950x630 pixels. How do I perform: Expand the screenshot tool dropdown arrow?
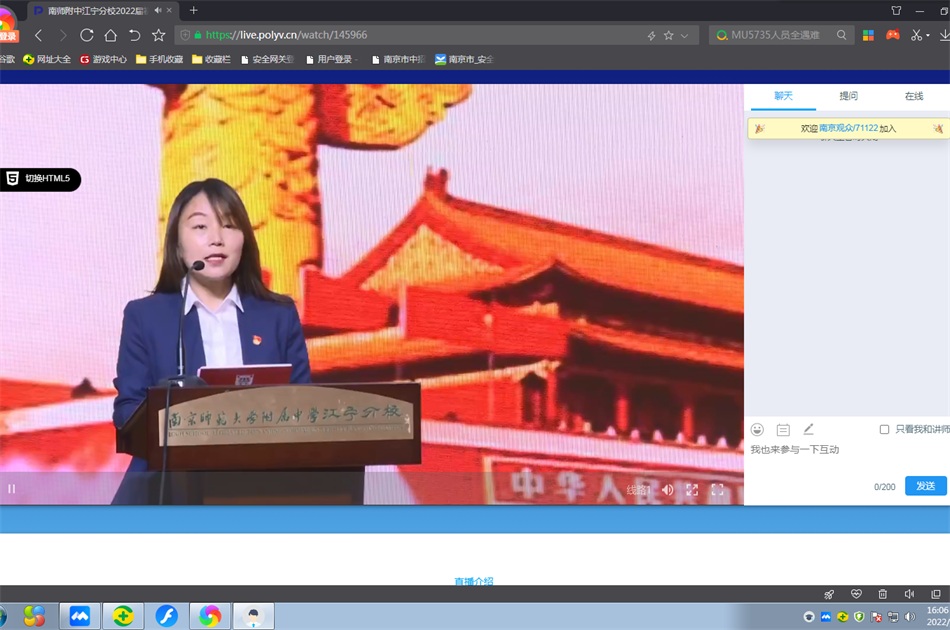(x=928, y=36)
